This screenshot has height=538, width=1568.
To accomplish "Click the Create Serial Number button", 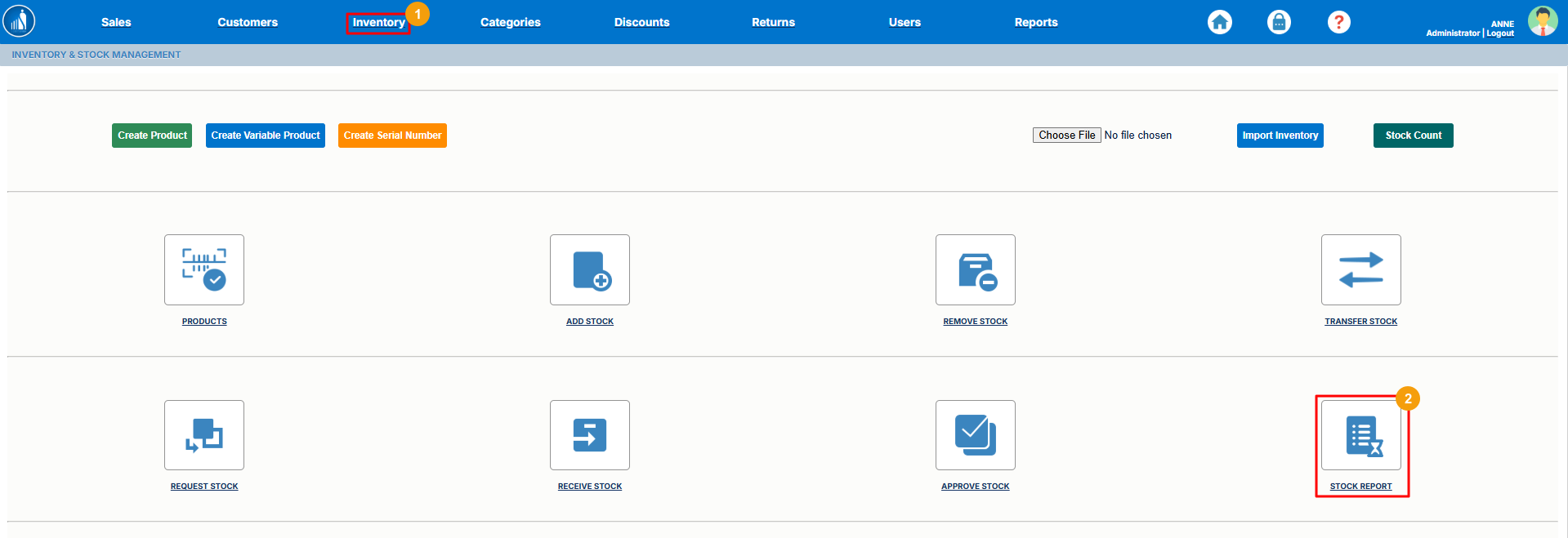I will 392,136.
